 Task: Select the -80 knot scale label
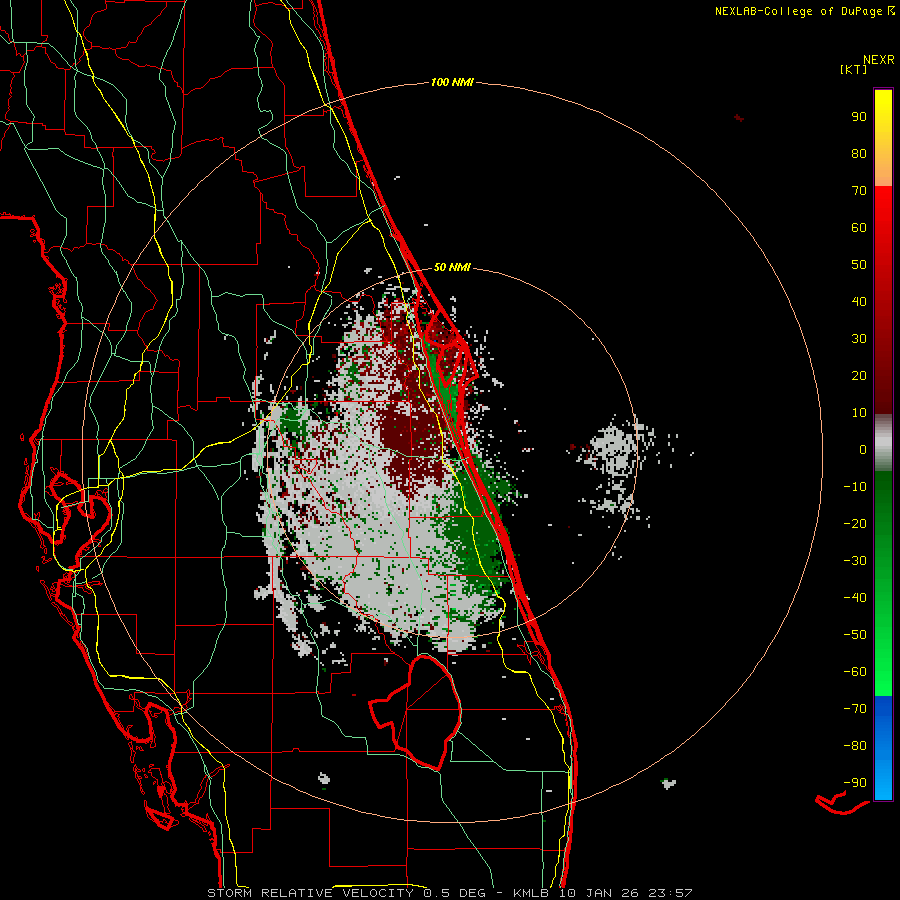[x=855, y=746]
